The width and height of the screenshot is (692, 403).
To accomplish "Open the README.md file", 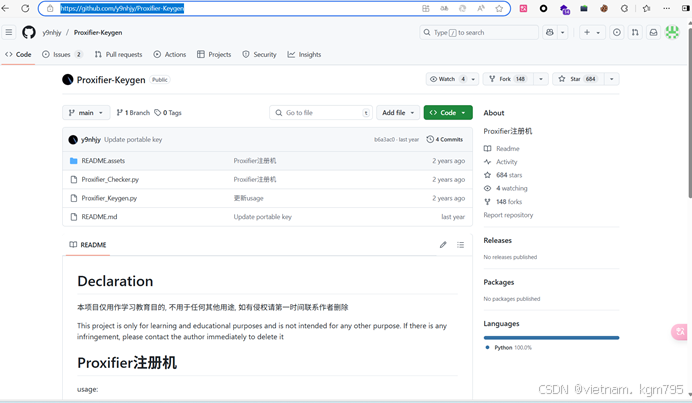I will tap(99, 217).
